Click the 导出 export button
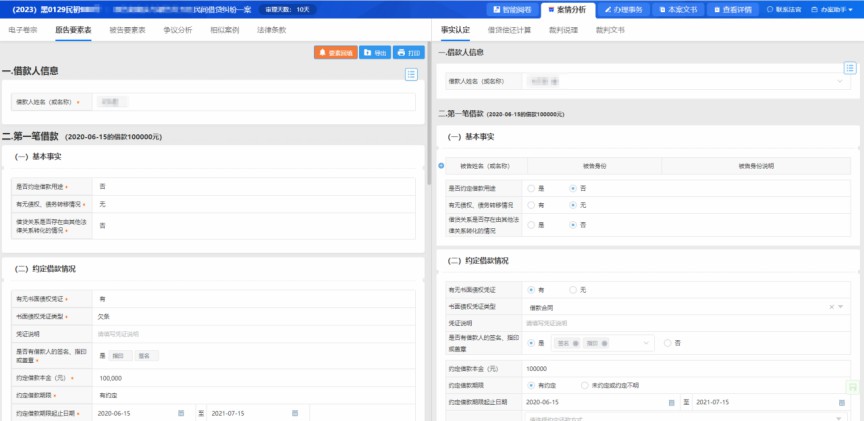Image resolution: width=864 pixels, height=421 pixels. tap(375, 53)
